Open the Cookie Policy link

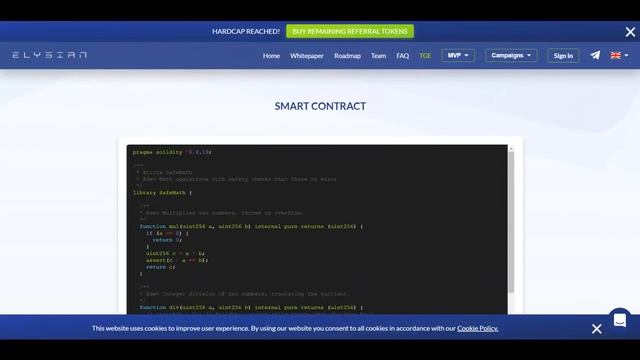(x=478, y=328)
